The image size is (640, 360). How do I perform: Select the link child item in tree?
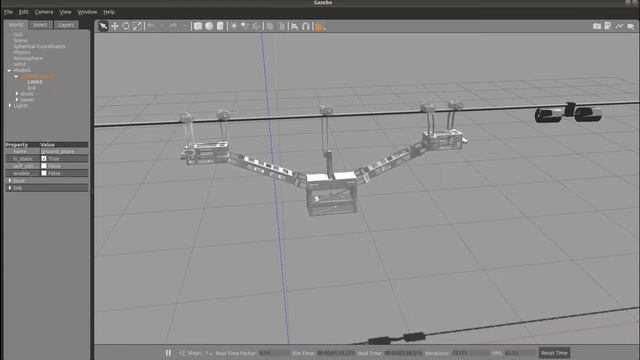(x=31, y=88)
